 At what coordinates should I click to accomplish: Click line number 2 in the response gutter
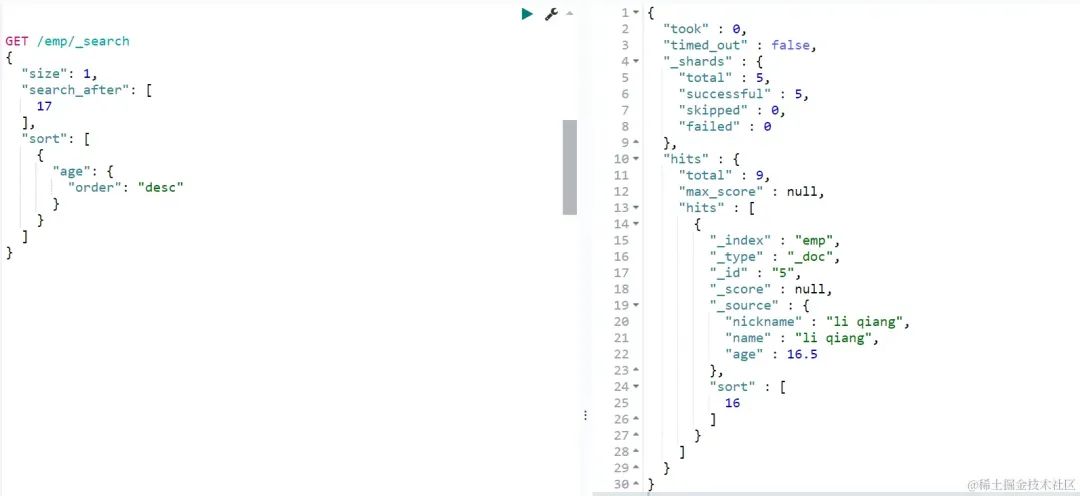[x=625, y=29]
